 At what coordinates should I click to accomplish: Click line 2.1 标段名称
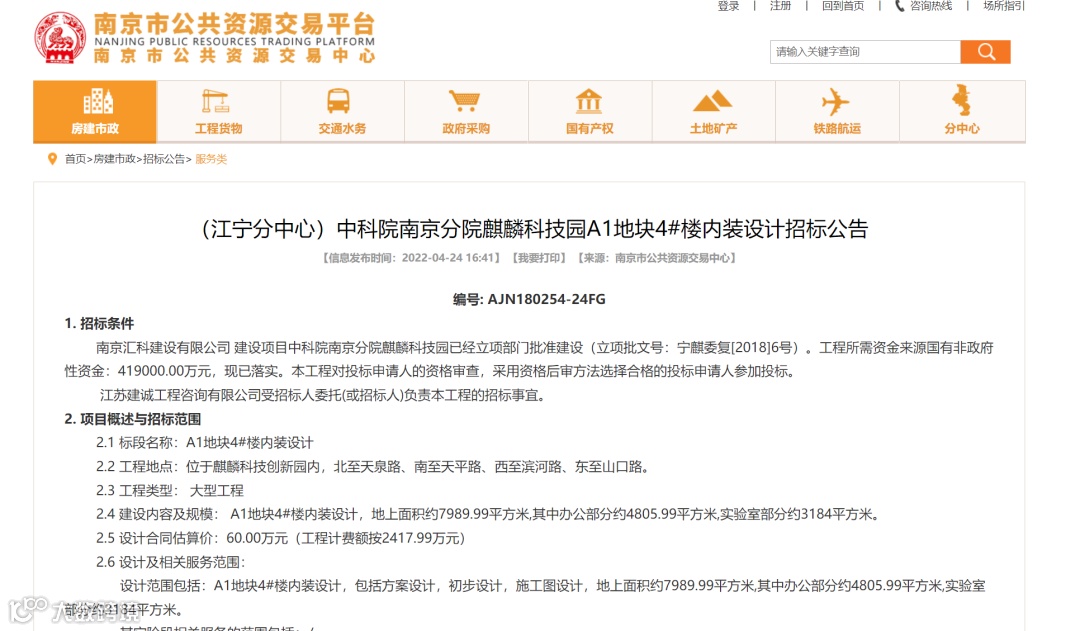pyautogui.click(x=205, y=442)
